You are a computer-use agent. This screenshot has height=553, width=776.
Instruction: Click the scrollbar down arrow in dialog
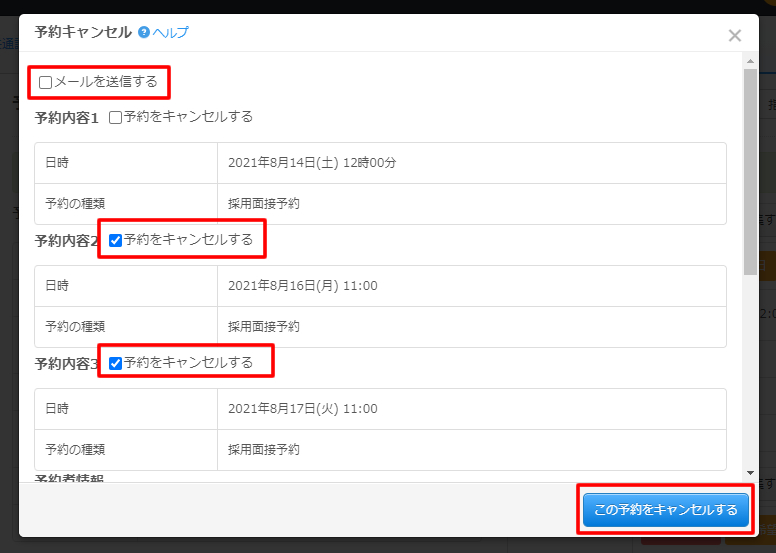click(x=750, y=472)
